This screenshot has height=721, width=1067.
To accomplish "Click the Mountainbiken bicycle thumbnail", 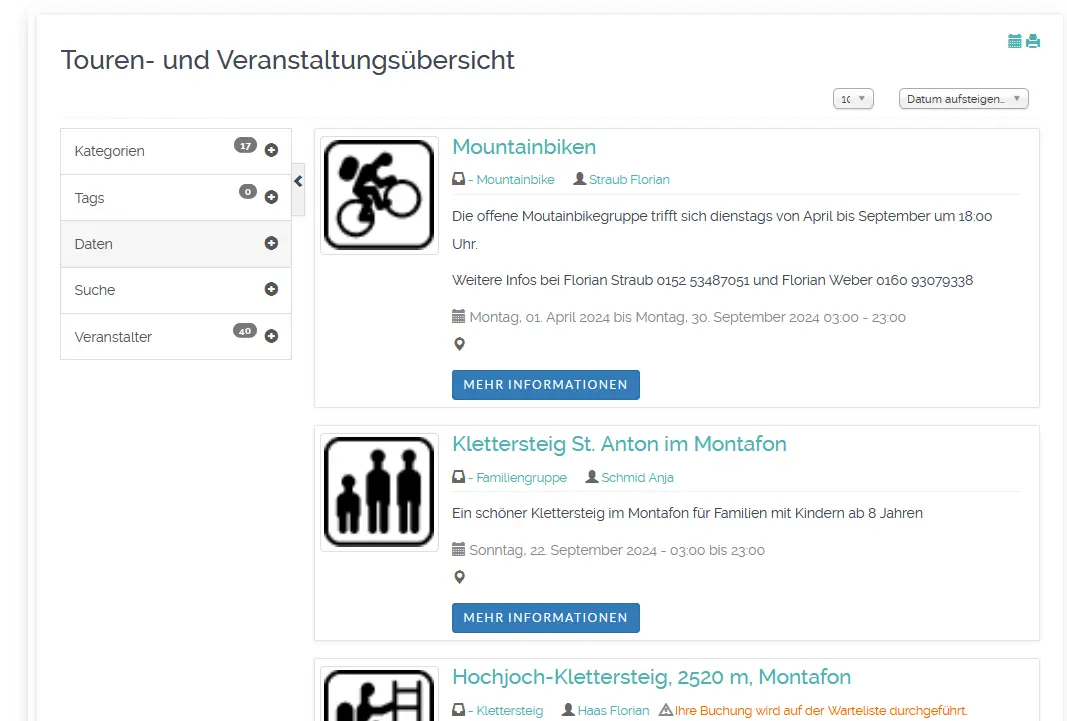I will tap(379, 195).
